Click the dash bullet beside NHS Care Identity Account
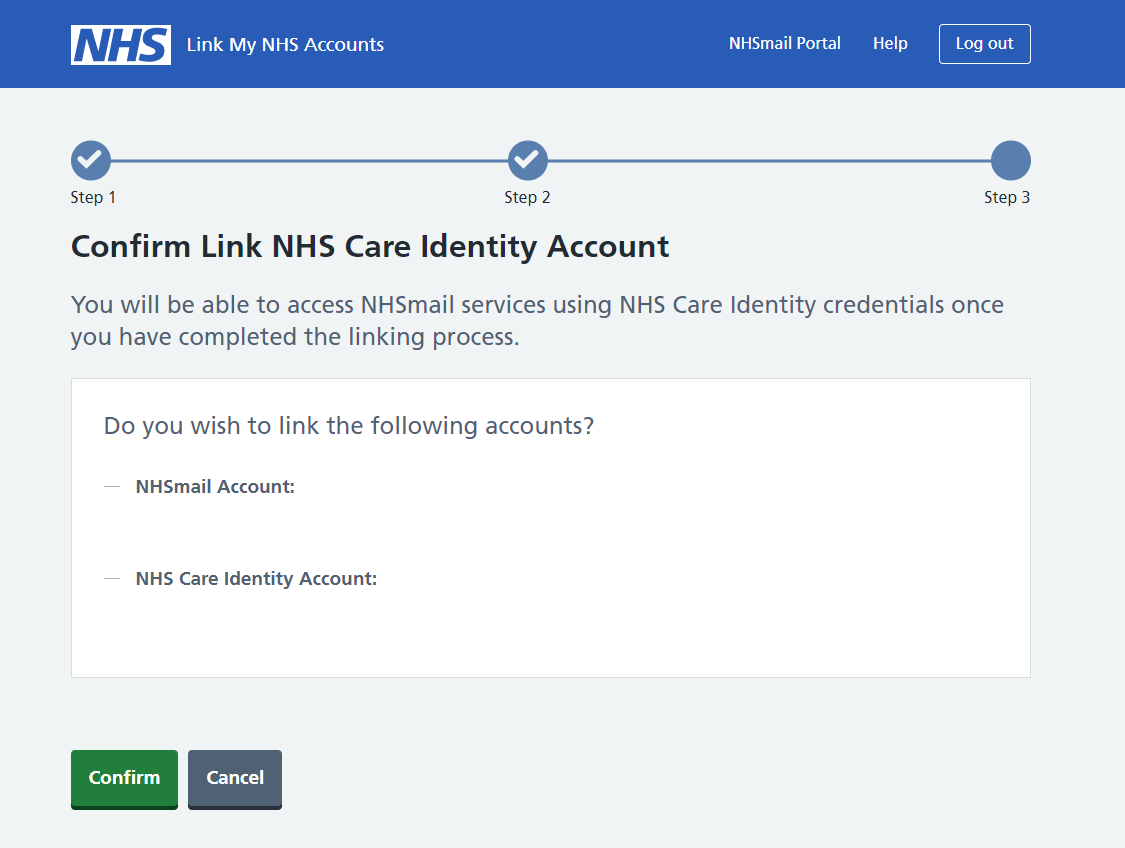This screenshot has height=848, width=1125. (x=112, y=579)
